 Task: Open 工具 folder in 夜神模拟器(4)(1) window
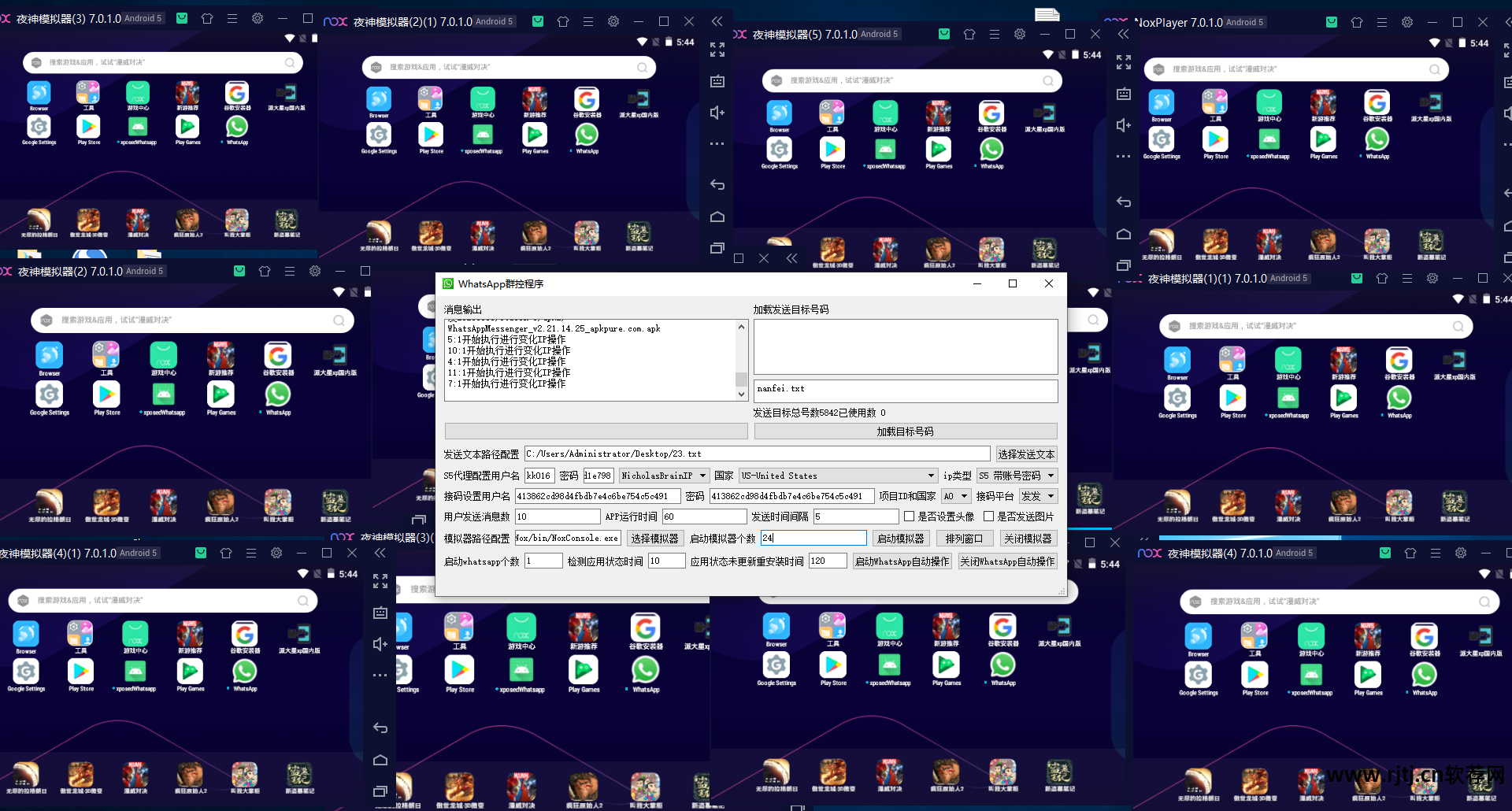pyautogui.click(x=80, y=635)
